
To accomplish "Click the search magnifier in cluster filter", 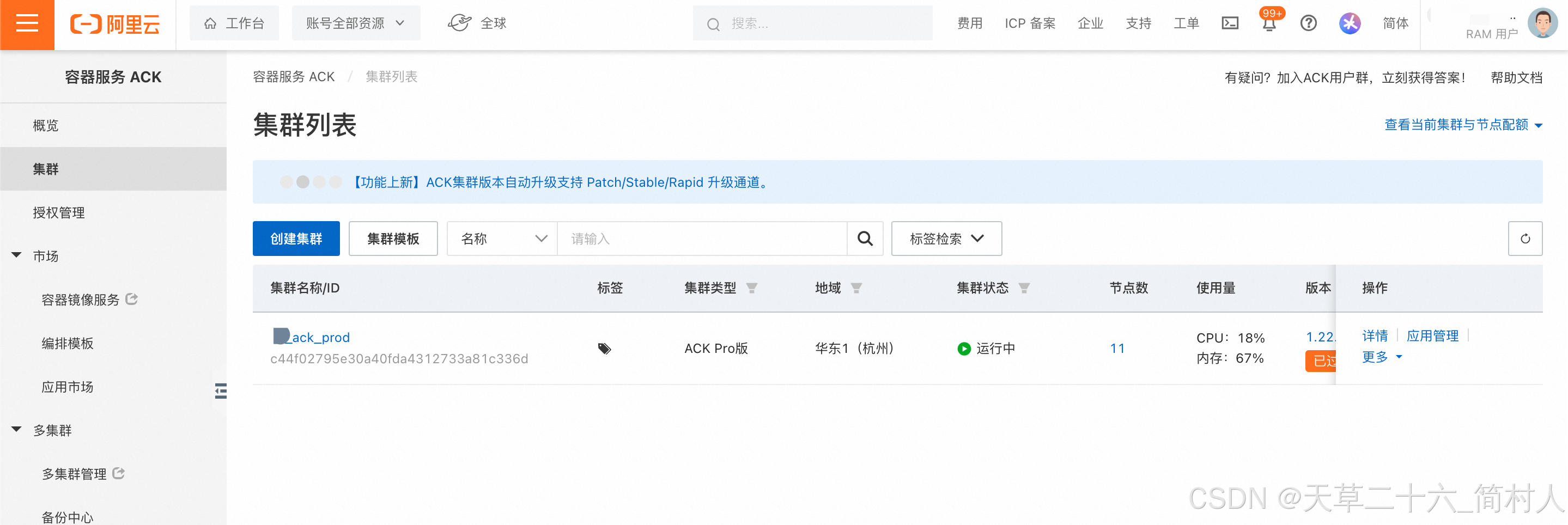I will [865, 239].
